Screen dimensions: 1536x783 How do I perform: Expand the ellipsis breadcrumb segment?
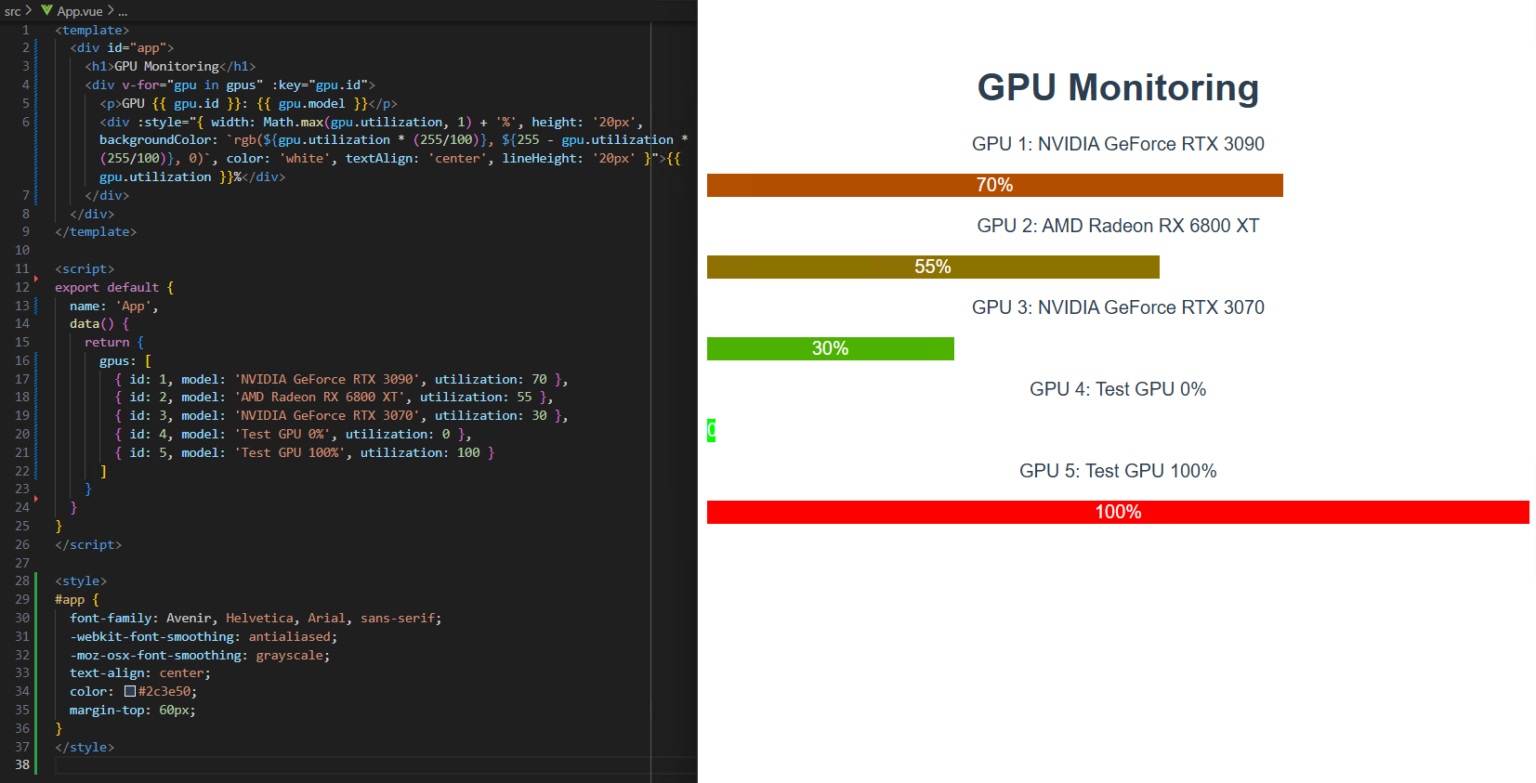pyautogui.click(x=122, y=11)
